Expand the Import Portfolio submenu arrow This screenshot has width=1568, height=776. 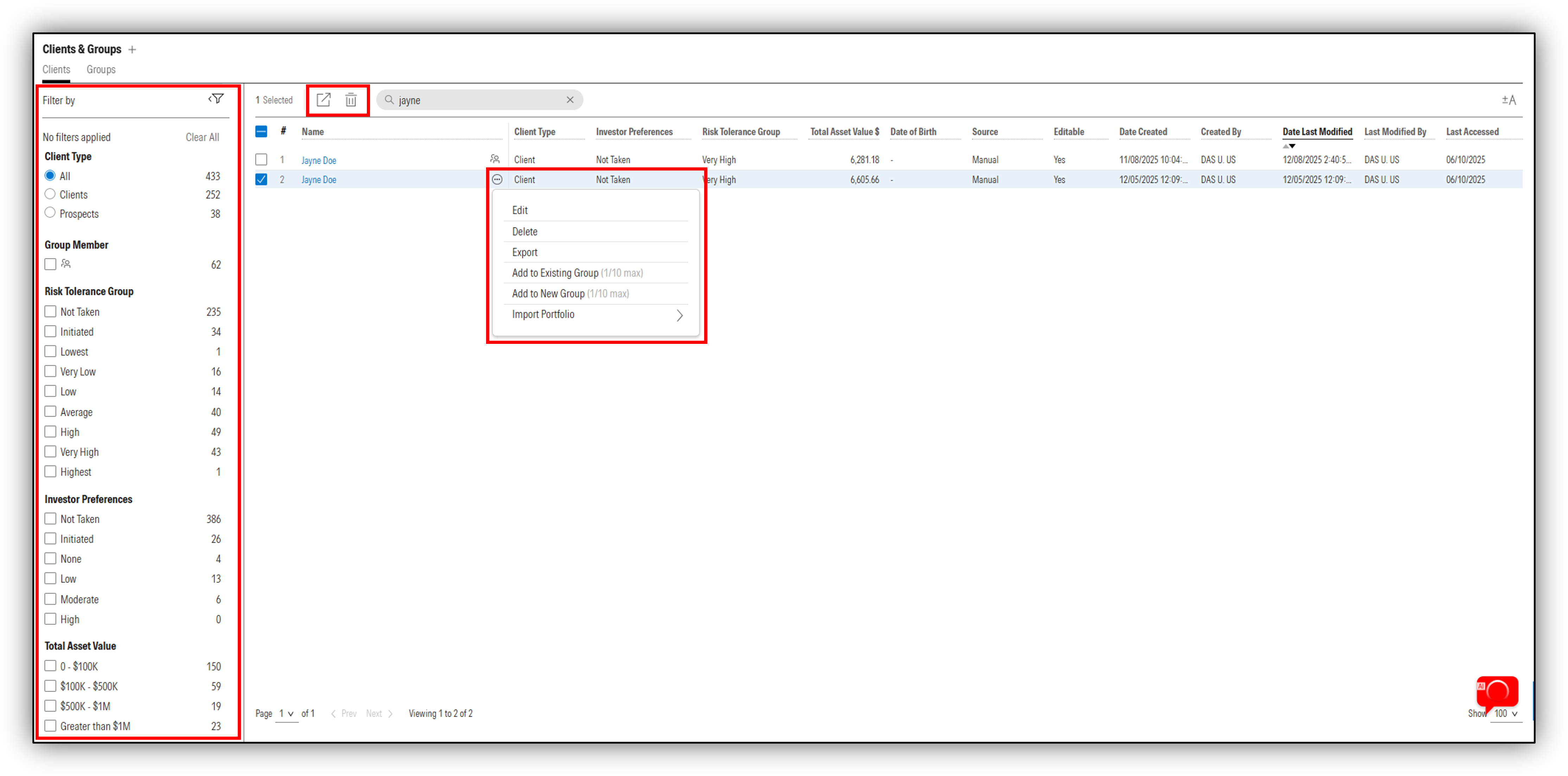coord(680,315)
